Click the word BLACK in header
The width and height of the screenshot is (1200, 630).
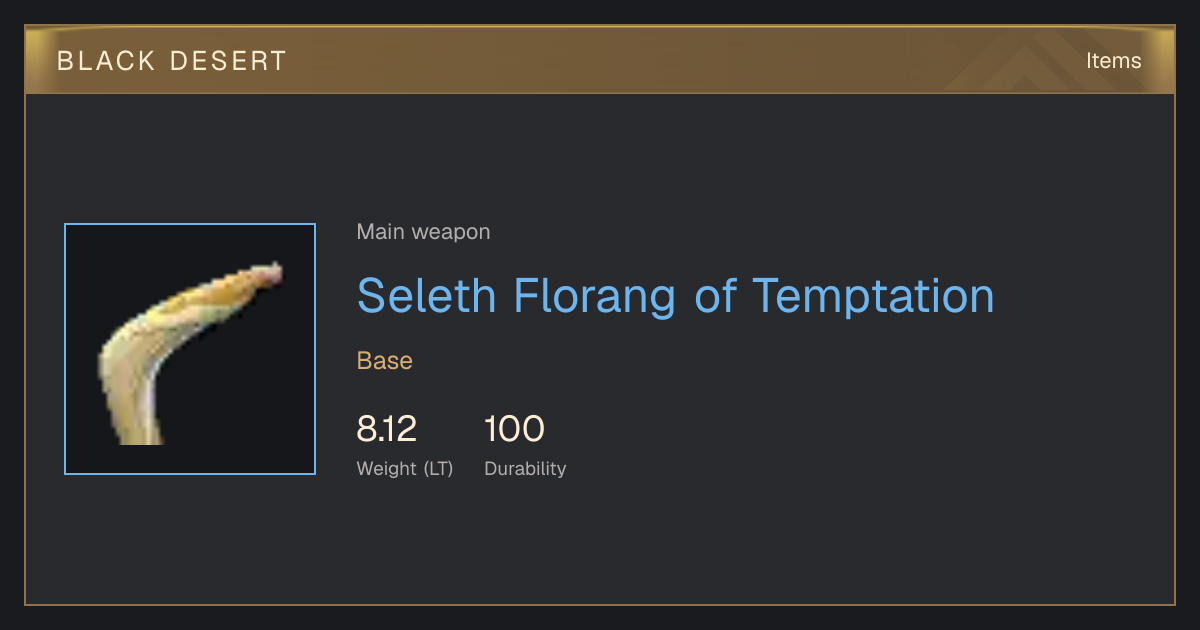point(105,61)
